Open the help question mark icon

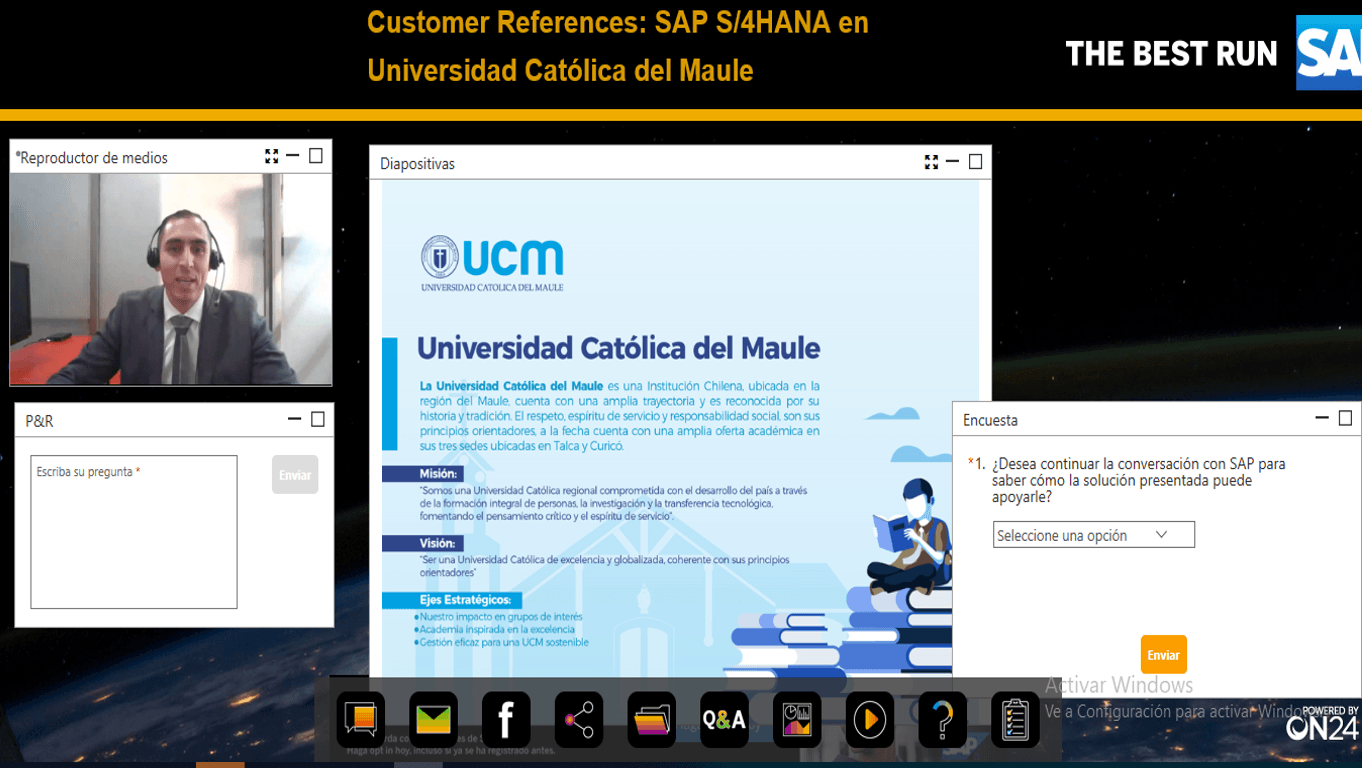942,719
